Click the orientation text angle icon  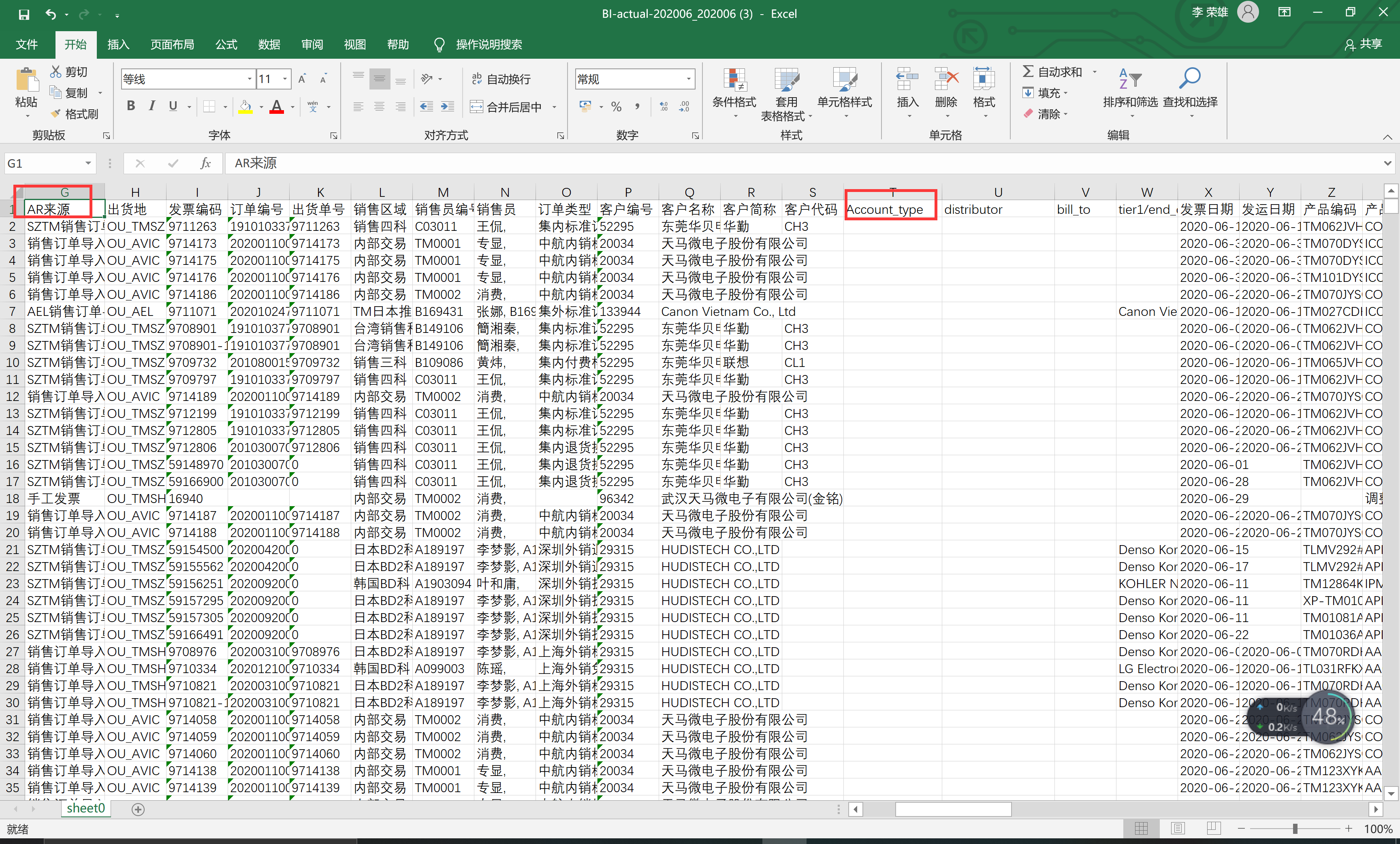coord(427,79)
